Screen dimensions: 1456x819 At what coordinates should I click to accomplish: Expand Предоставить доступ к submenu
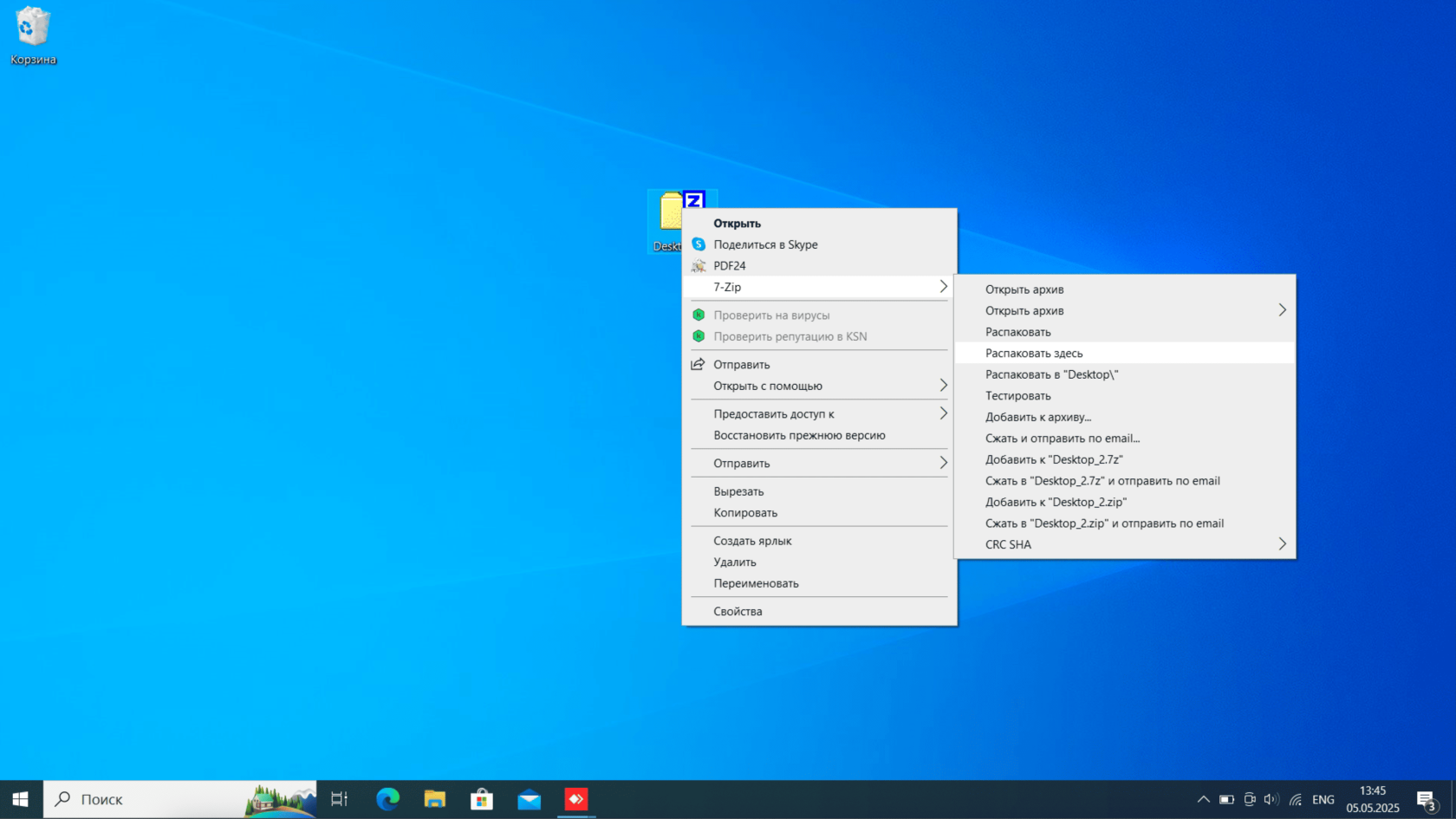point(819,413)
